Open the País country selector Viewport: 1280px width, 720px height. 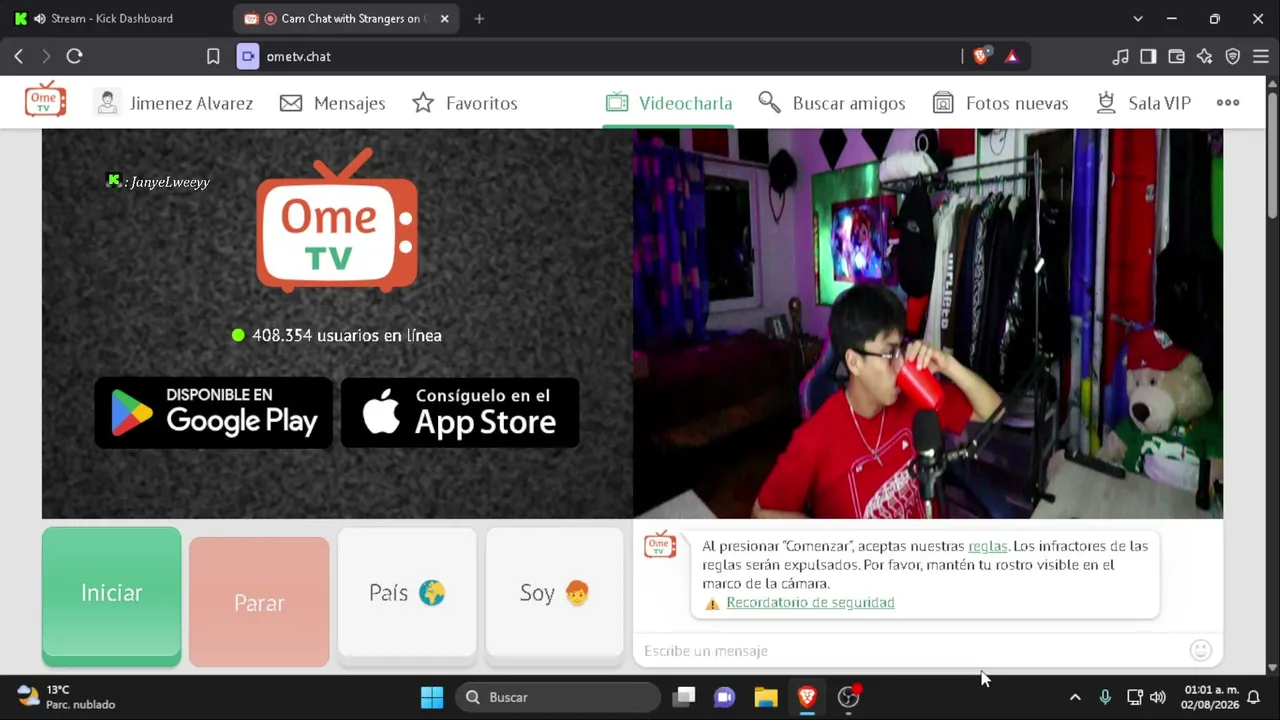coord(407,593)
